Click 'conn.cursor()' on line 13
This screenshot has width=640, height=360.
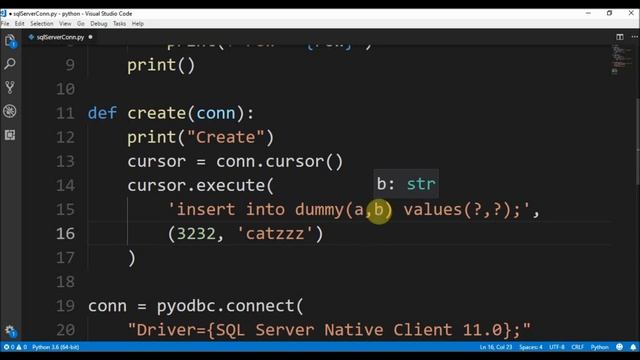click(280, 161)
